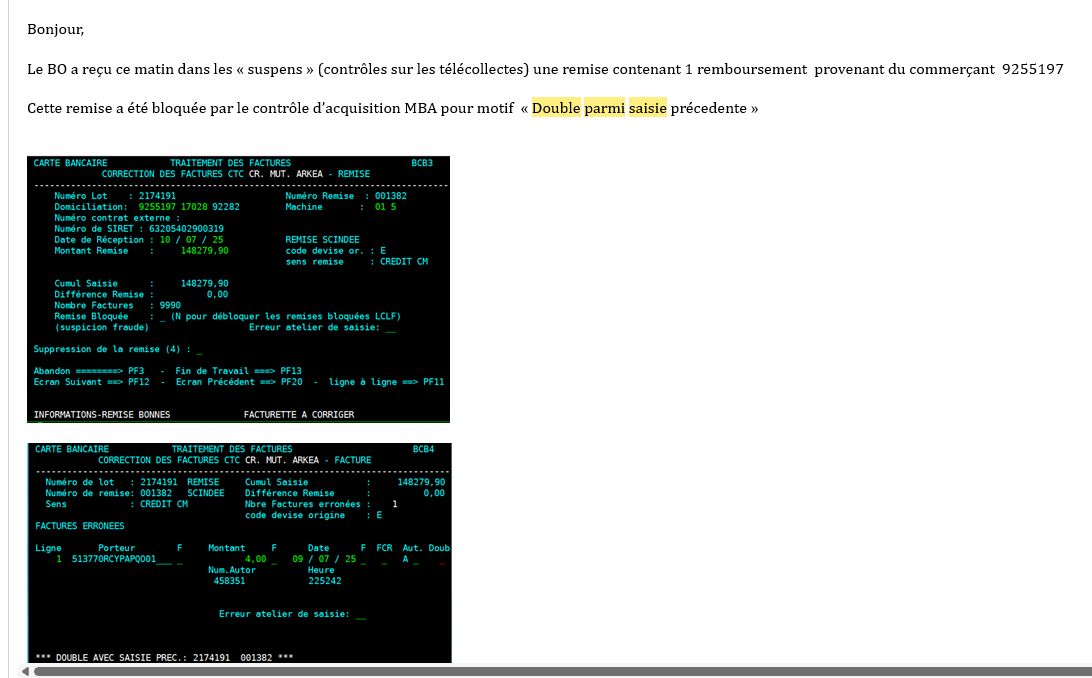Viewport: 1092px width, 678px height.
Task: Click the "FACTURETTE A CORRIGER" status text
Action: click(298, 414)
